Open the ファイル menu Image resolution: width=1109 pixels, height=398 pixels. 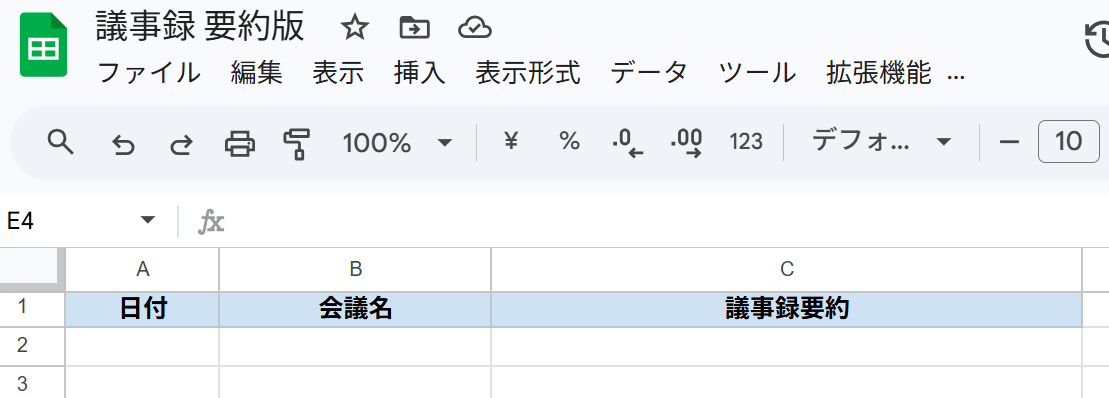pos(149,72)
